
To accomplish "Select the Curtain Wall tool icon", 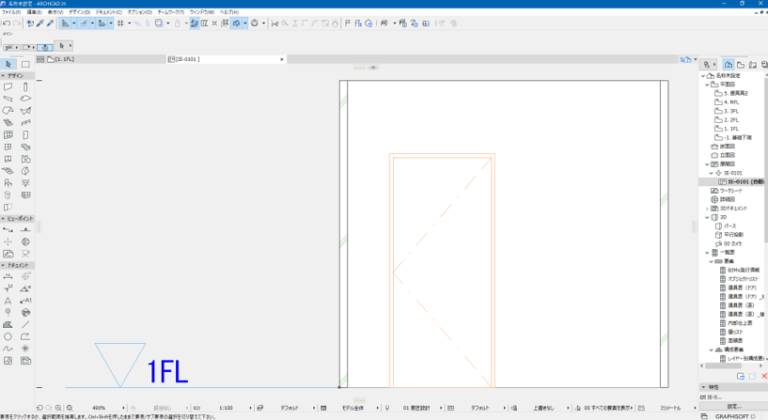I will click(x=8, y=135).
